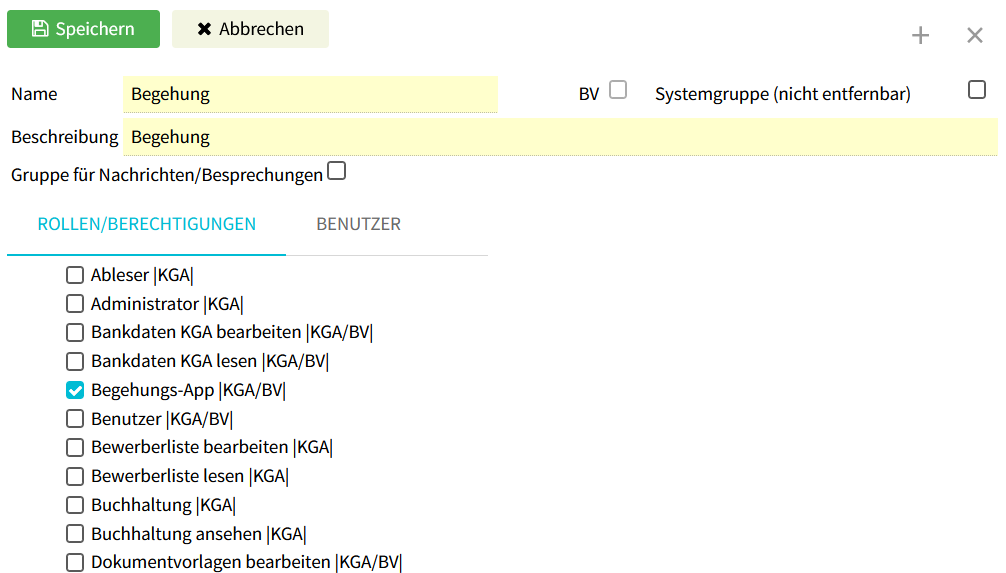Check the Benutzer role checkbox in the list
Screen dimensions: 1006x573
pyautogui.click(x=75, y=419)
